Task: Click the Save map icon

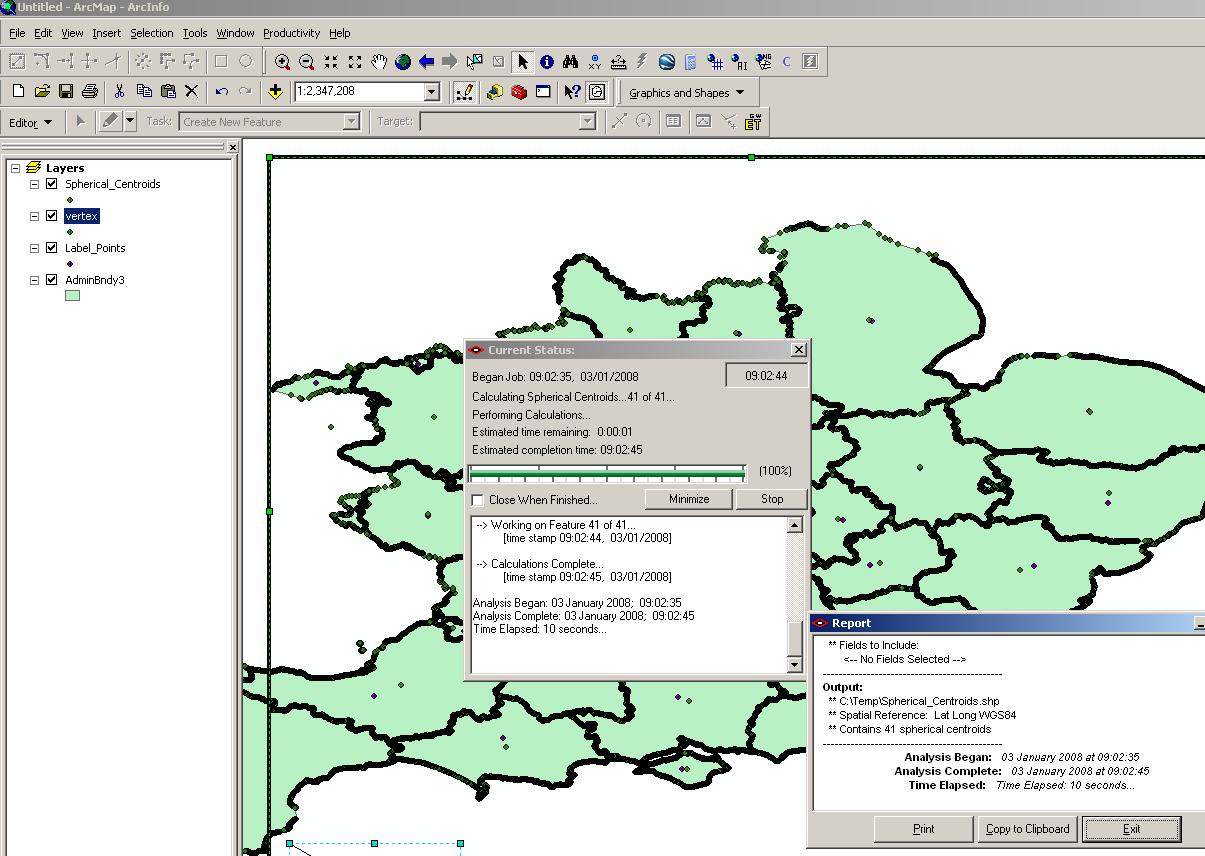Action: [x=66, y=92]
